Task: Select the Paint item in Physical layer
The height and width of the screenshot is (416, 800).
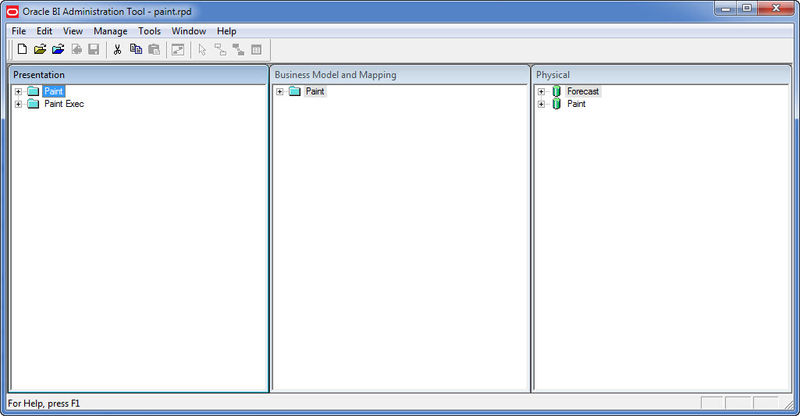Action: (x=576, y=104)
